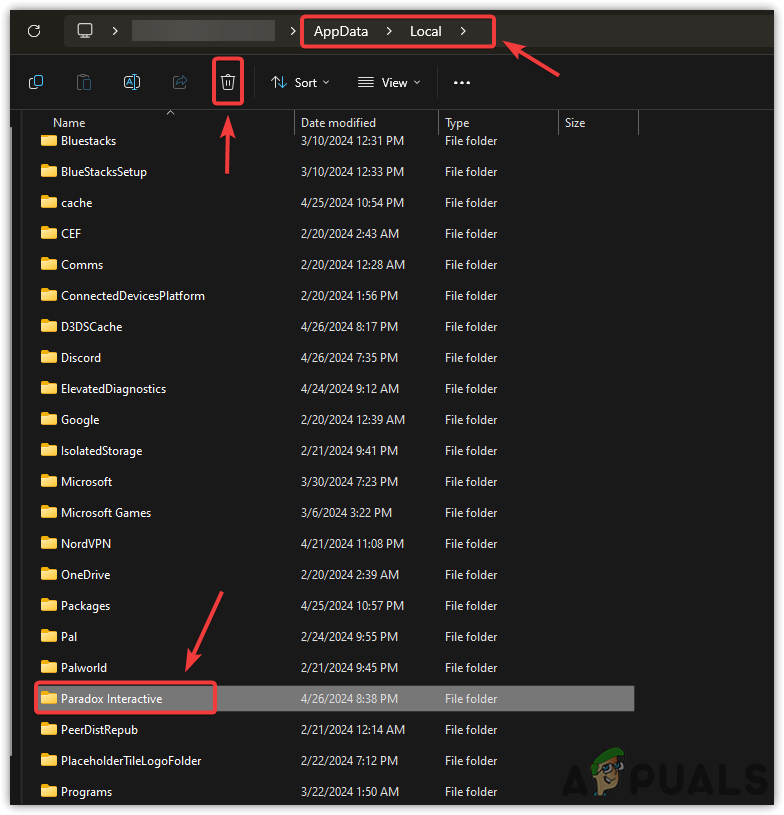This screenshot has height=815, width=784.
Task: Click the Discord folder icon
Action: point(49,357)
